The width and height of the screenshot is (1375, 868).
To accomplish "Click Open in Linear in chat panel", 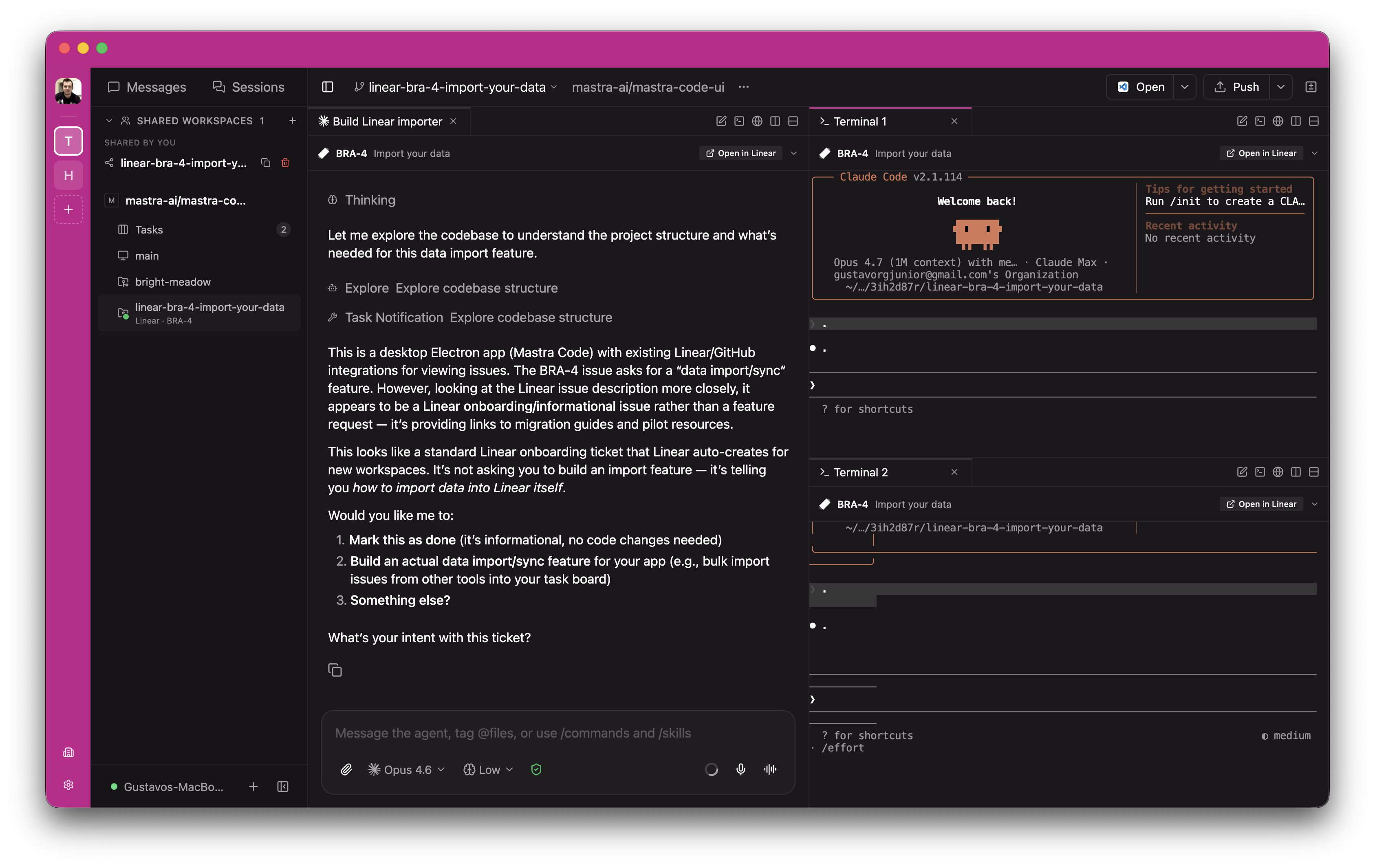I will [740, 153].
